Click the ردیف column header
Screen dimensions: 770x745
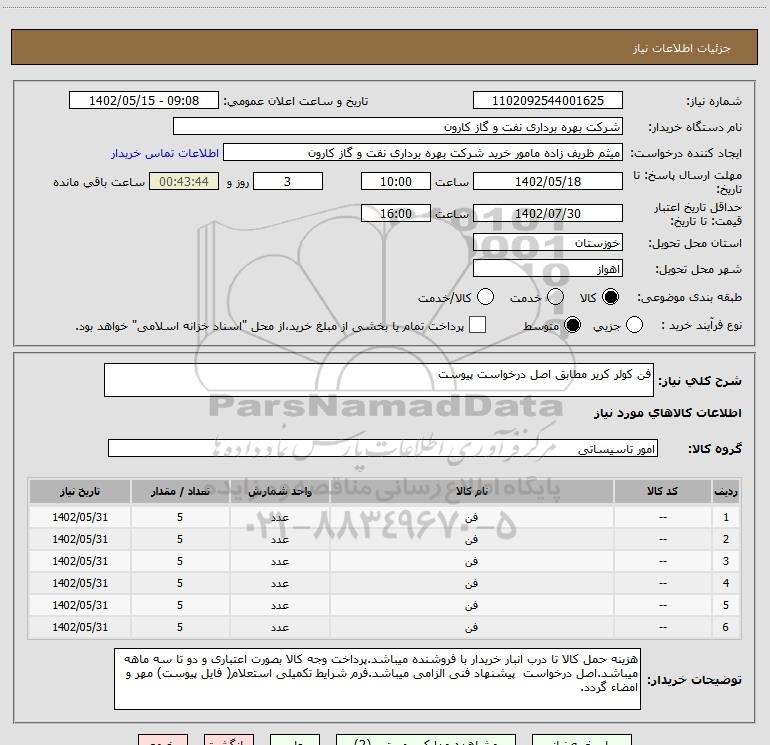[726, 491]
